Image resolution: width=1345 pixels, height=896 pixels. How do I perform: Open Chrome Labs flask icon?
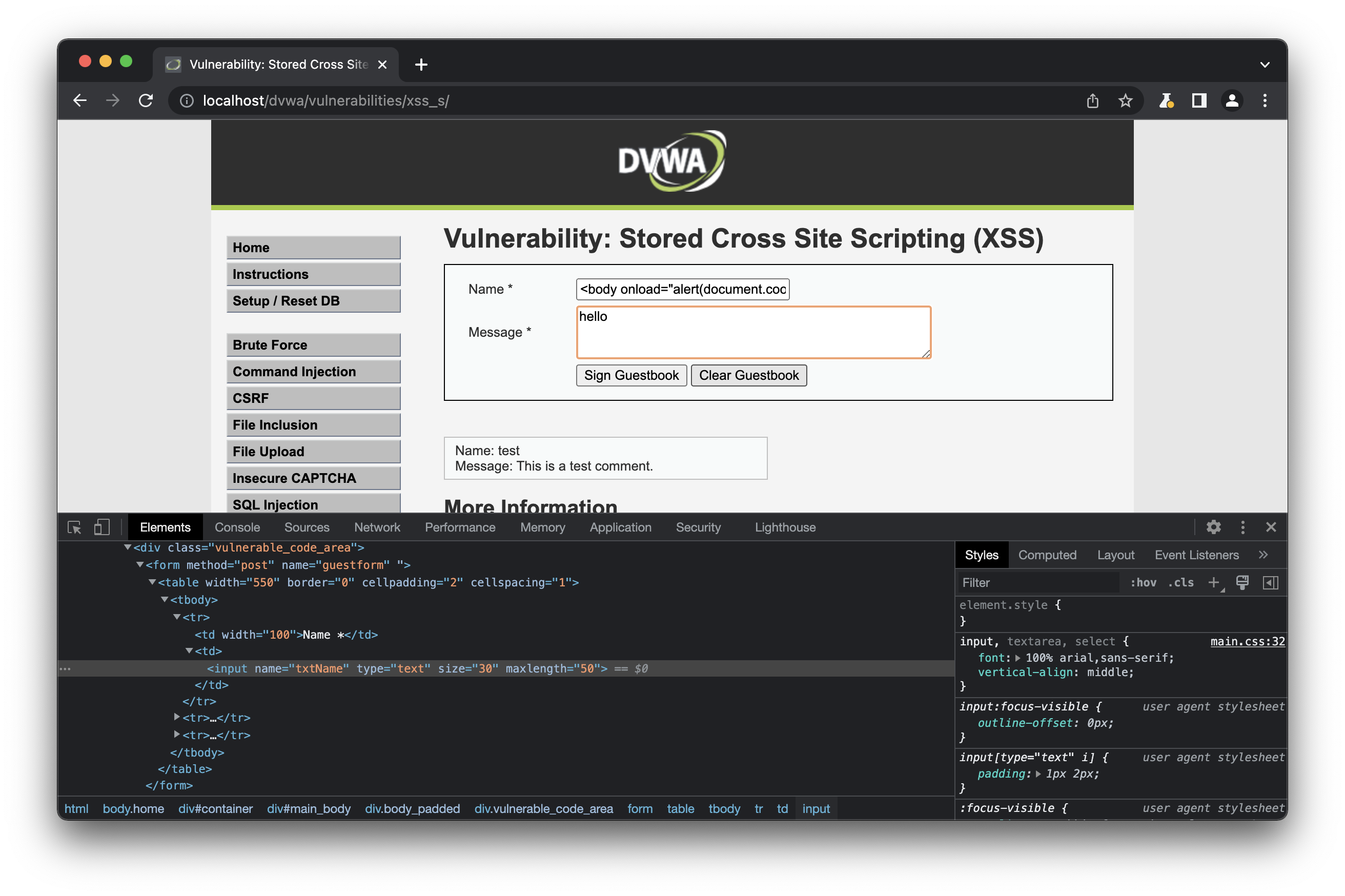[1166, 100]
